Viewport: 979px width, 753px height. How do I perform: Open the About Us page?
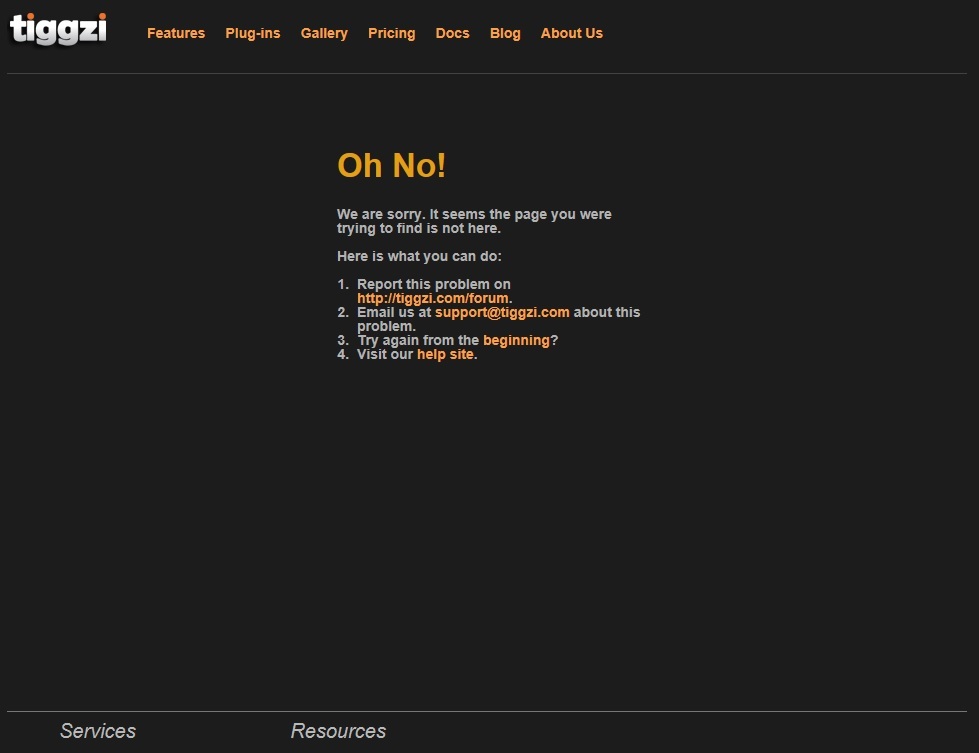pyautogui.click(x=572, y=33)
